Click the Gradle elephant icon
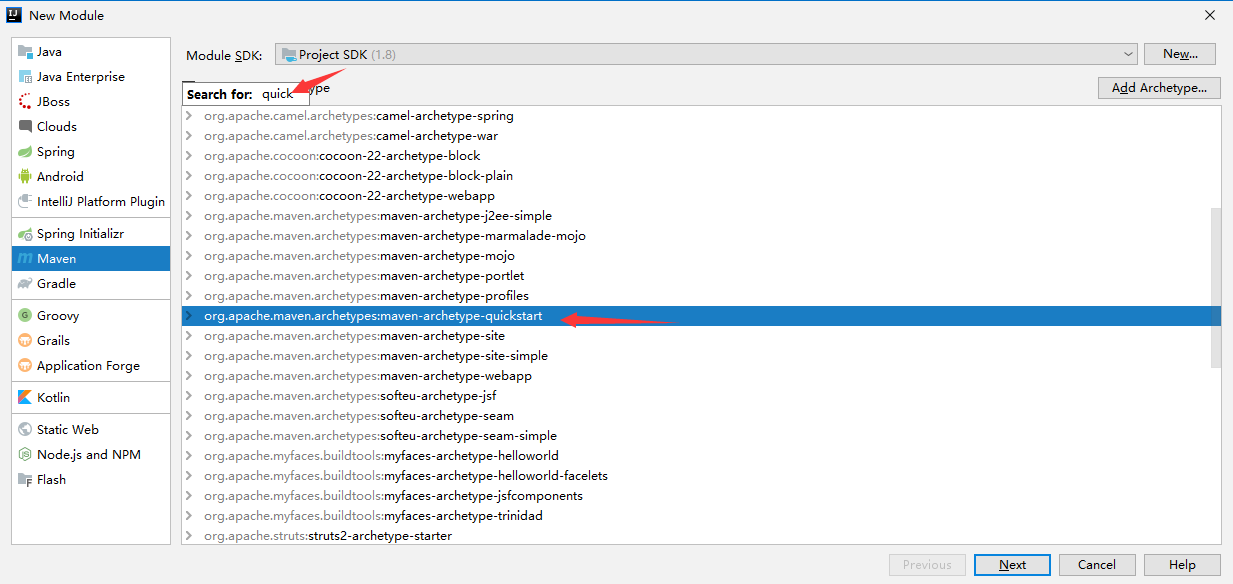The height and width of the screenshot is (584, 1233). tap(25, 284)
